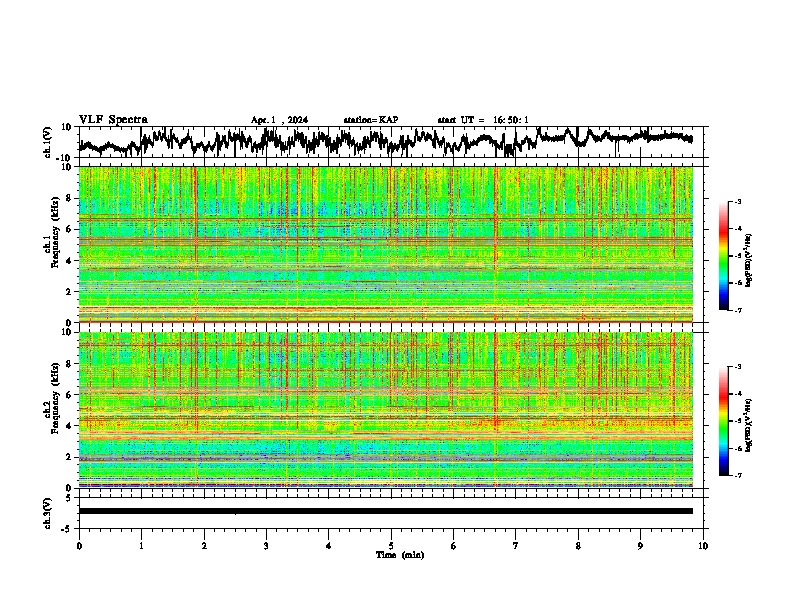
Task: Click the "VLF Spectra" plot title
Action: (113, 120)
